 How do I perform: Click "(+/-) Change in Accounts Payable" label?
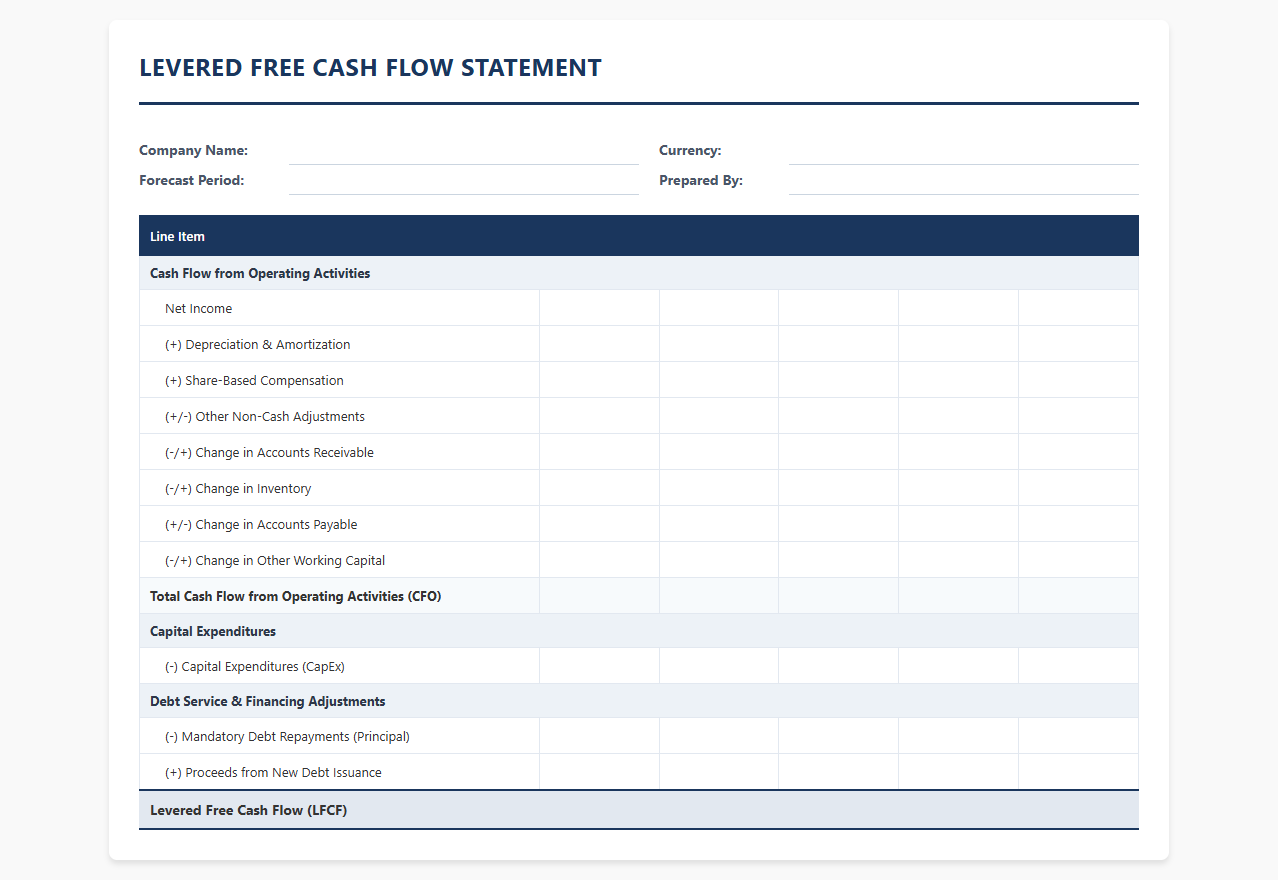(261, 525)
